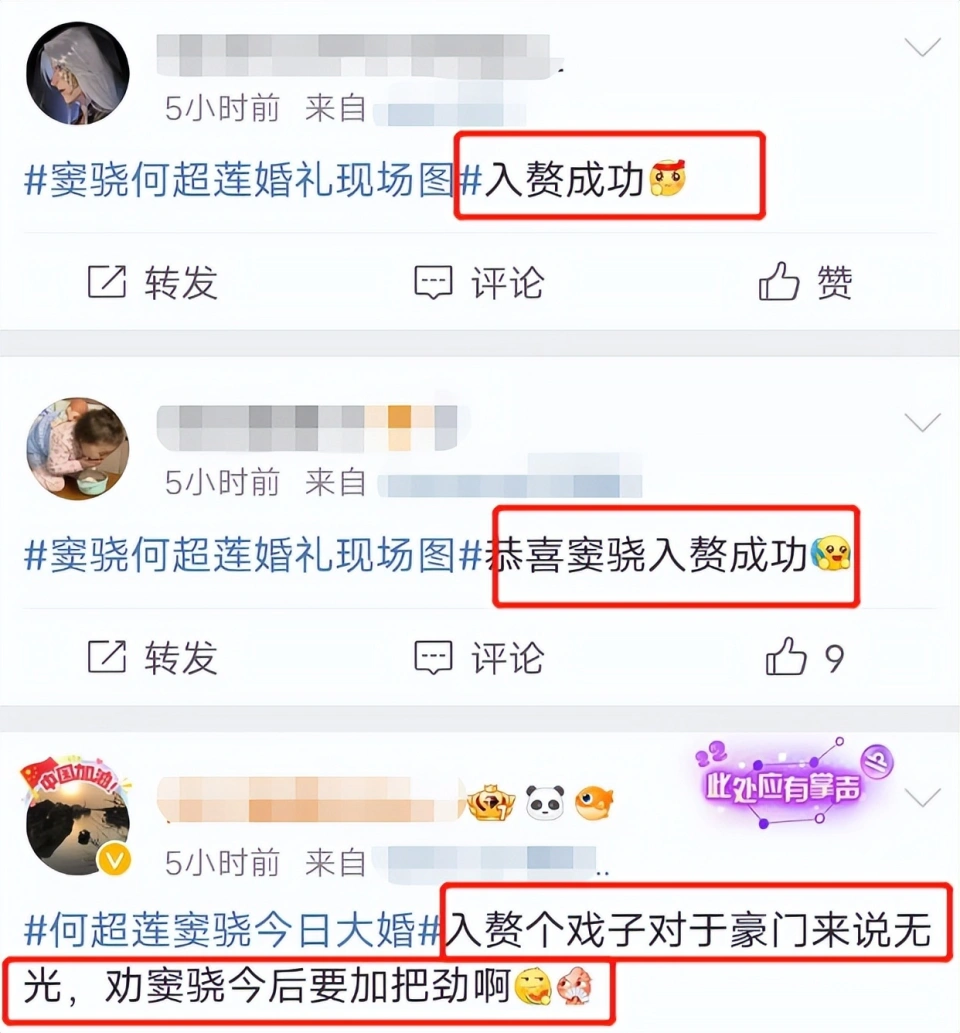The width and height of the screenshot is (960, 1033).
Task: Click comment icon on first post
Action: click(x=433, y=283)
